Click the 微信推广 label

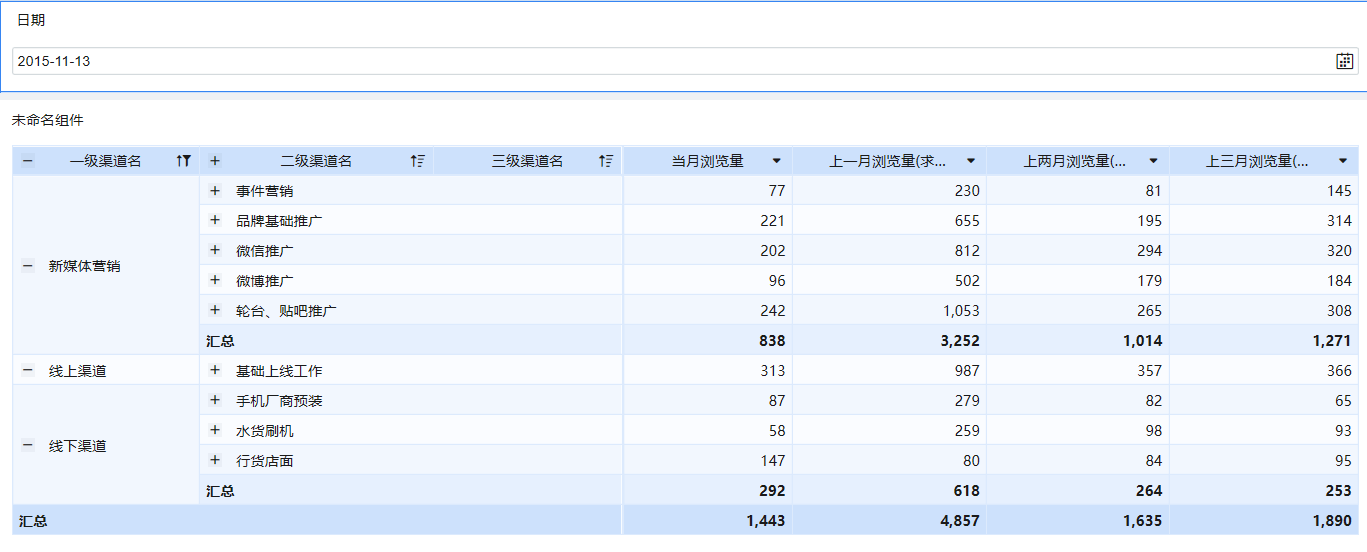tap(265, 251)
